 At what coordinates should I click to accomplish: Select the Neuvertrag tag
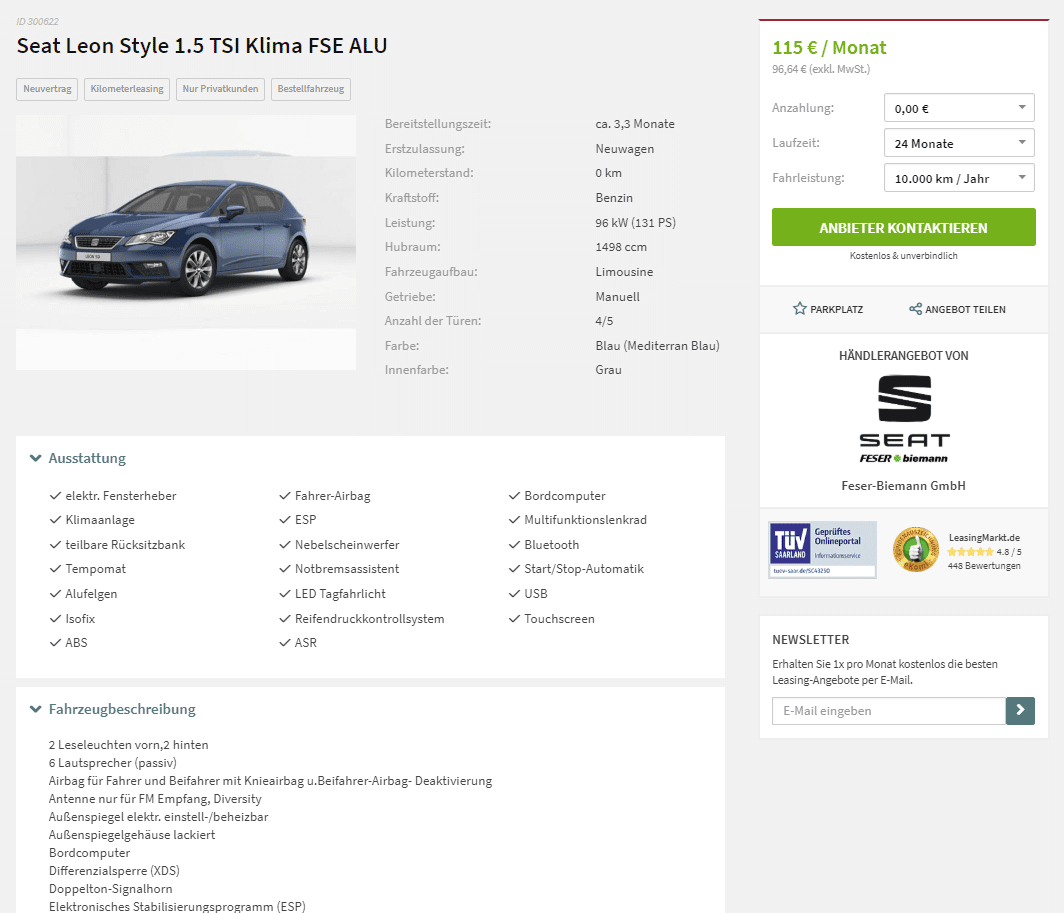[x=48, y=89]
